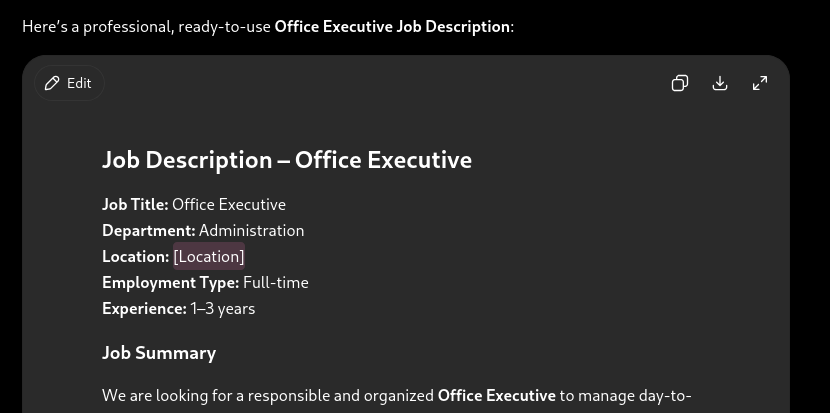The height and width of the screenshot is (413, 830).
Task: Click the 'Employment Type:' bold label
Action: (170, 282)
